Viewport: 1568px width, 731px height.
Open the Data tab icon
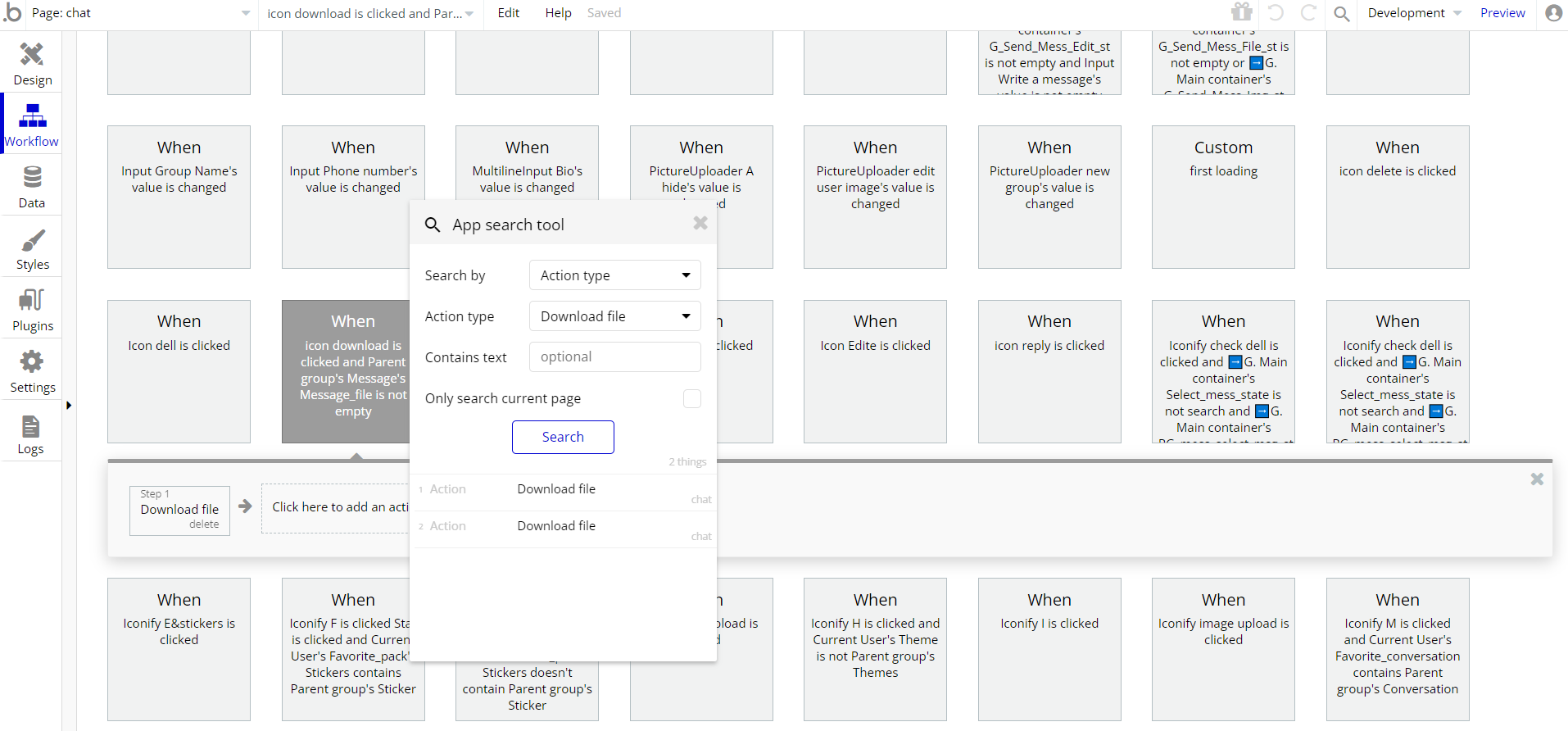click(32, 177)
